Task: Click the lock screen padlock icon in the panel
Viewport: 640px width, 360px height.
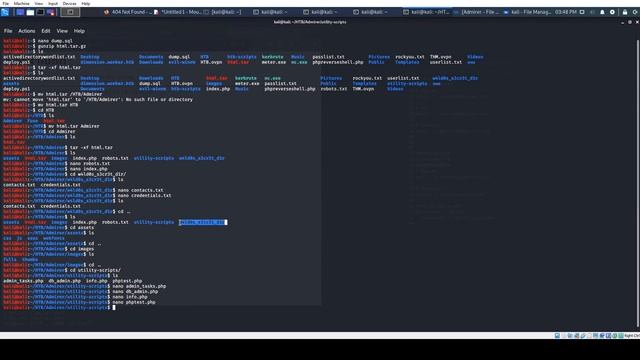Action: (625, 12)
